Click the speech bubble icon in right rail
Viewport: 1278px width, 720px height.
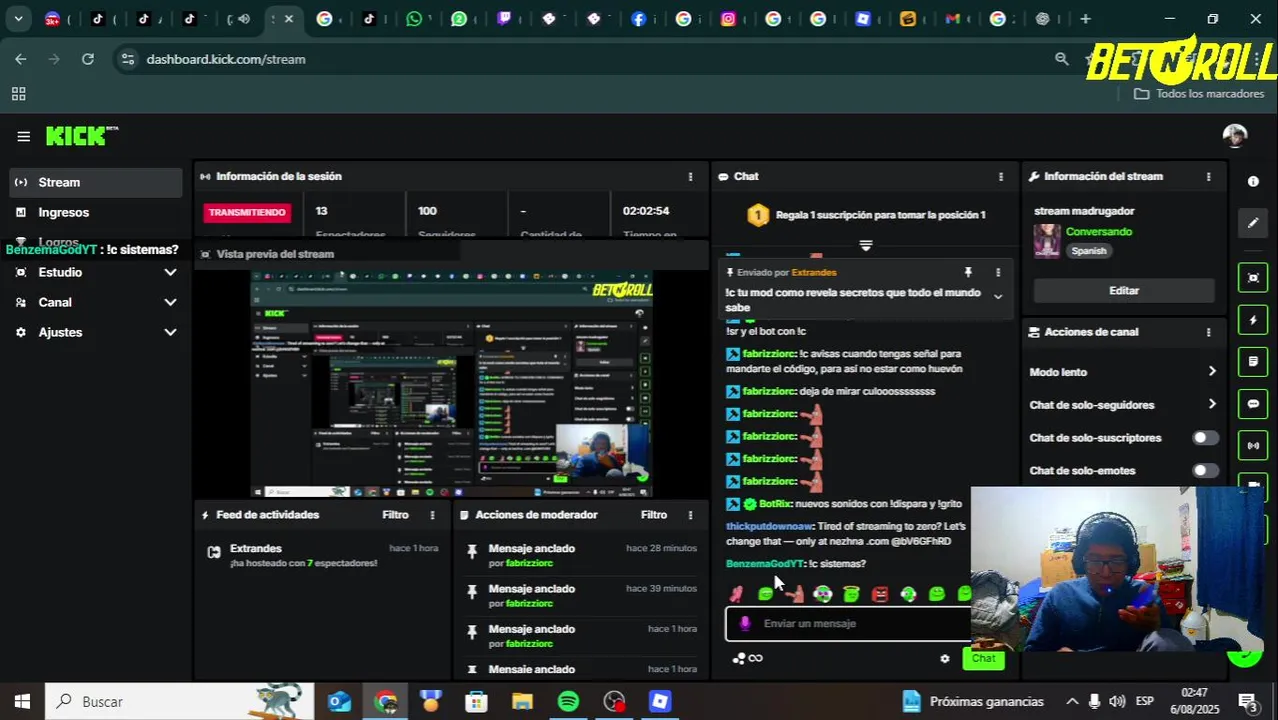pyautogui.click(x=1253, y=404)
